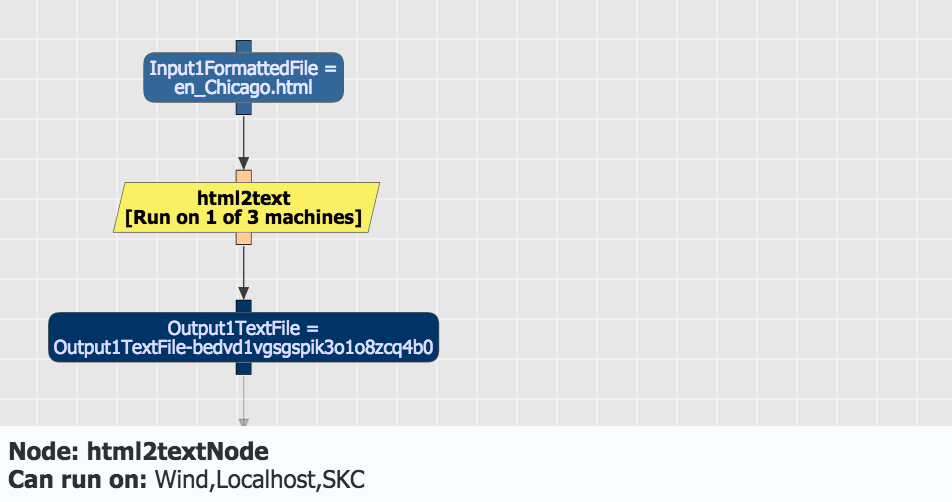Image resolution: width=952 pixels, height=502 pixels.
Task: Select the "Output1TextFile =" label line
Action: [243, 328]
